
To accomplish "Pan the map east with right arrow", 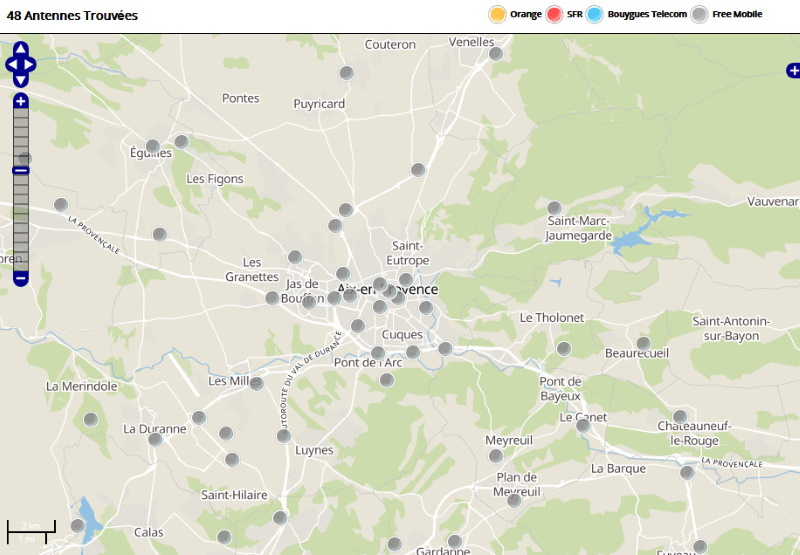I will [31, 64].
